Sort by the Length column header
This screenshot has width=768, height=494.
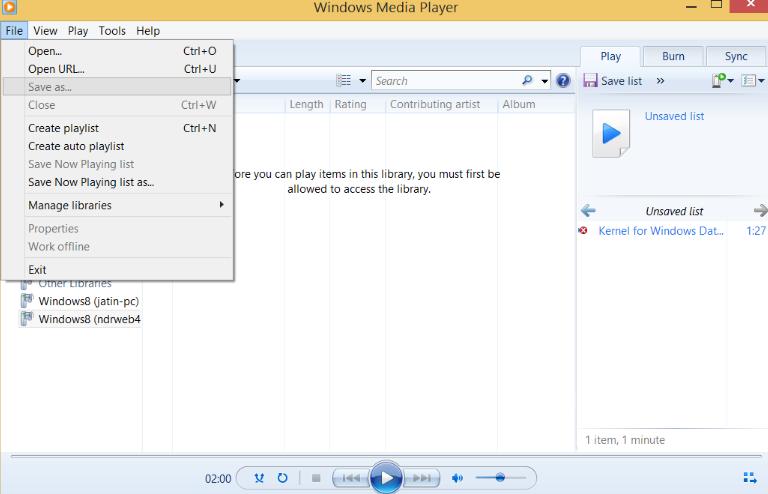(x=306, y=104)
